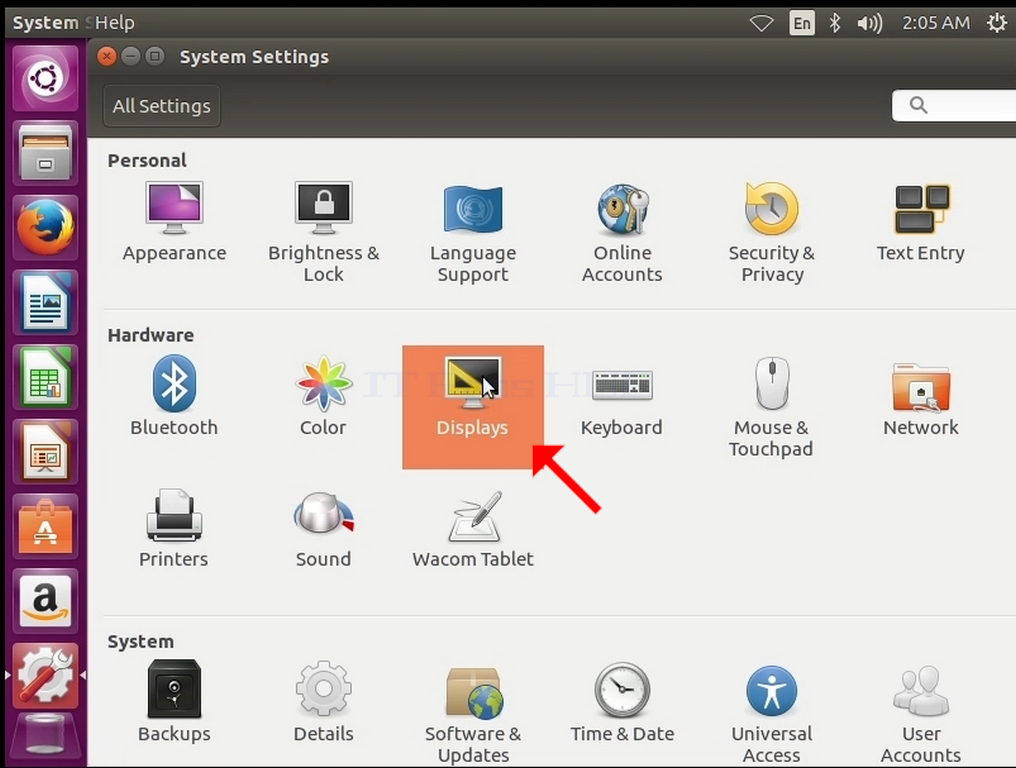The width and height of the screenshot is (1016, 768).
Task: Open Text Entry settings
Action: (921, 222)
